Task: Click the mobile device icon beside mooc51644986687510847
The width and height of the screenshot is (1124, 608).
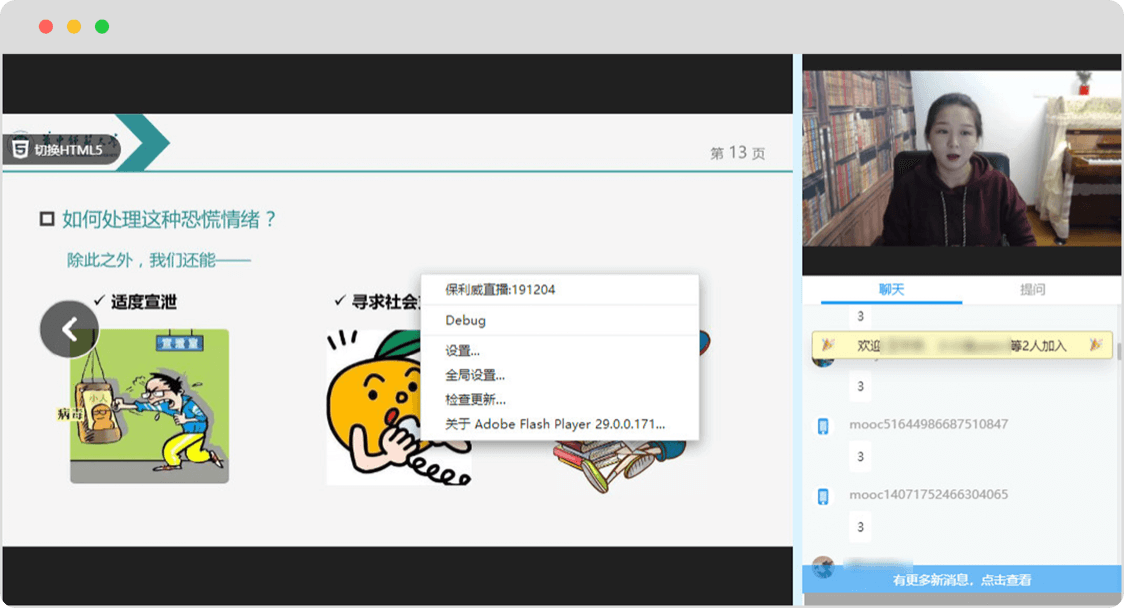Action: pyautogui.click(x=824, y=424)
